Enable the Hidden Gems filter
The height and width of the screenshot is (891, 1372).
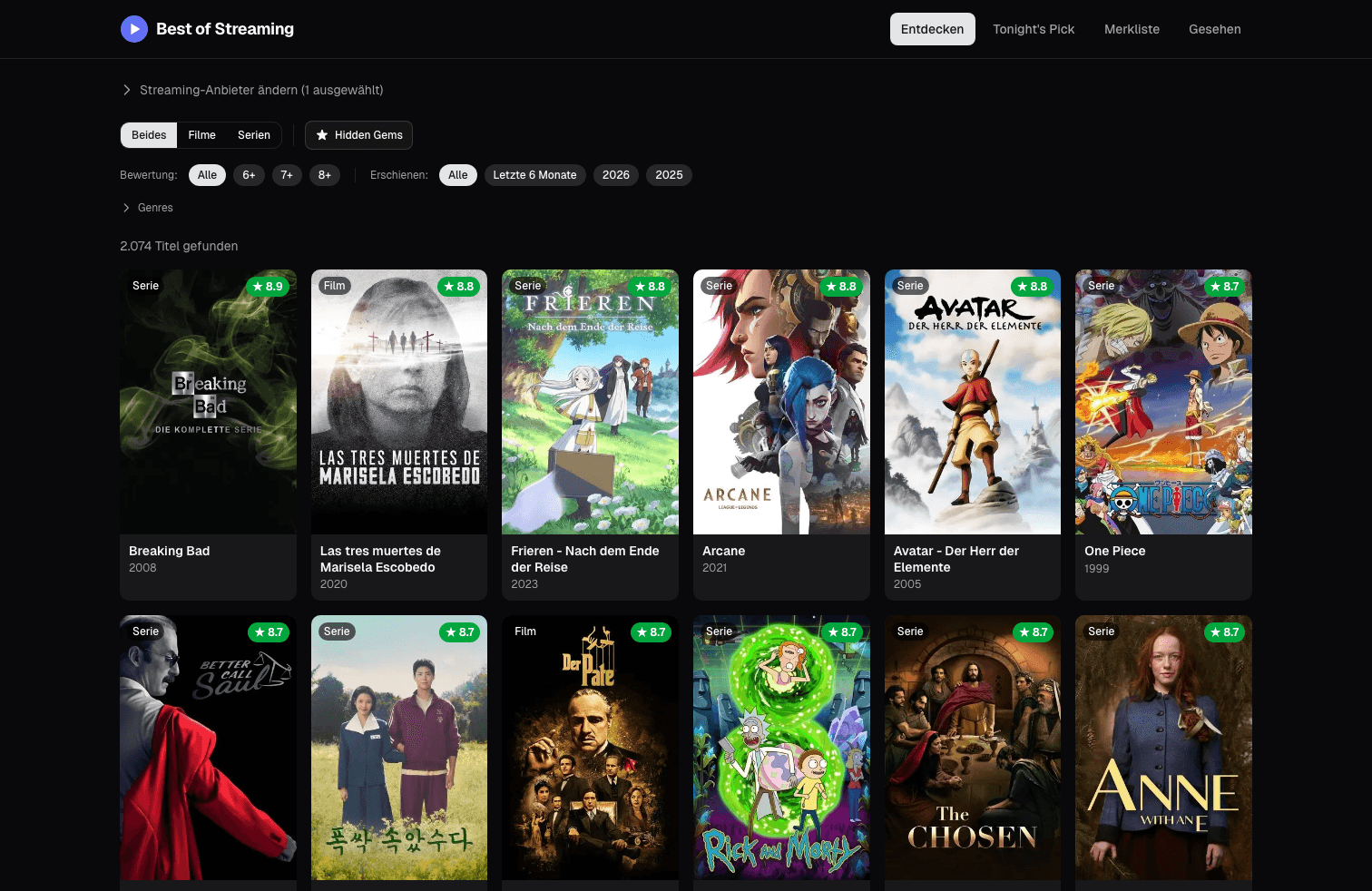coord(358,134)
